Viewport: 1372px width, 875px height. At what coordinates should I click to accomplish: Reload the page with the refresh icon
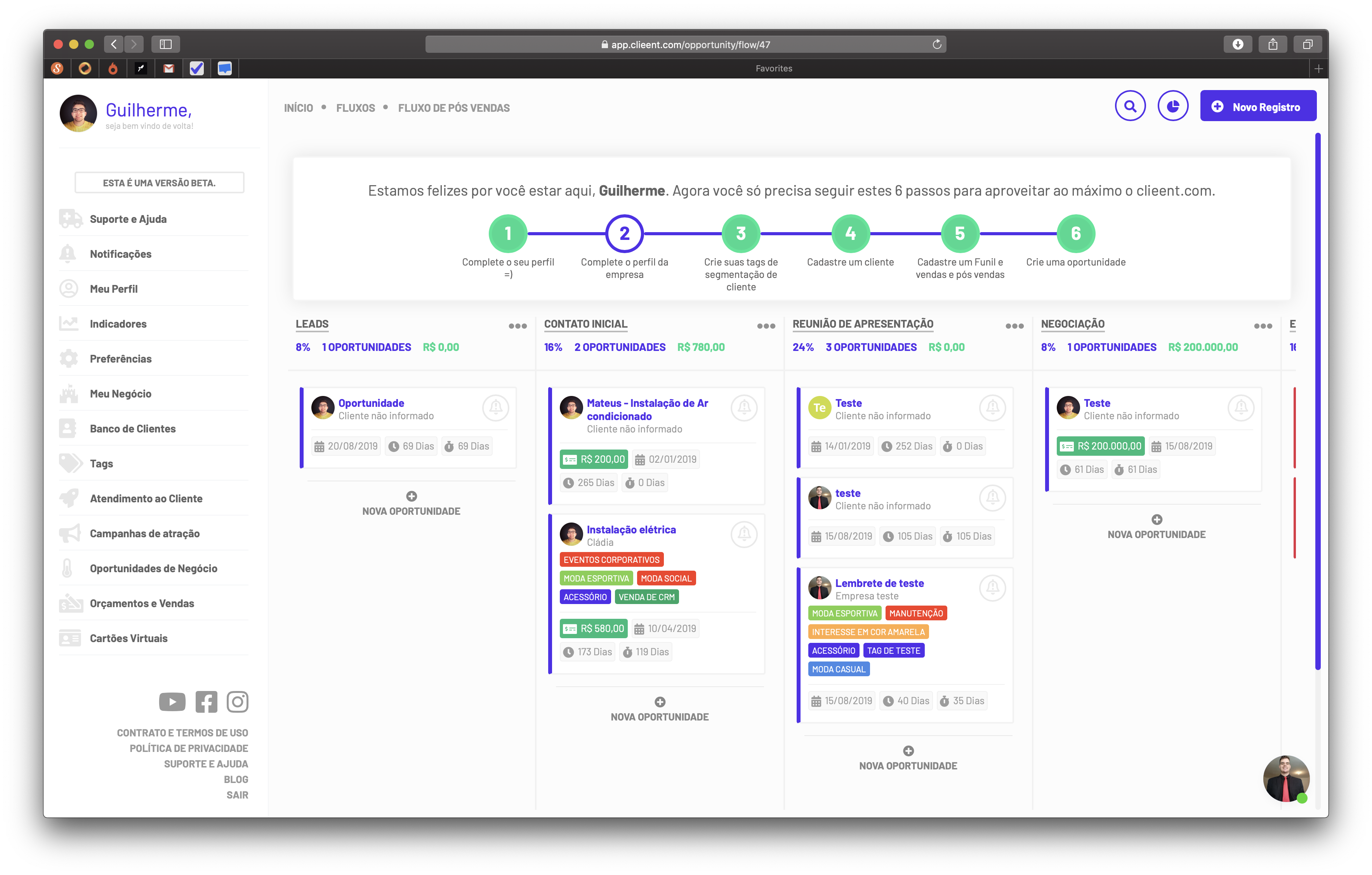[937, 44]
